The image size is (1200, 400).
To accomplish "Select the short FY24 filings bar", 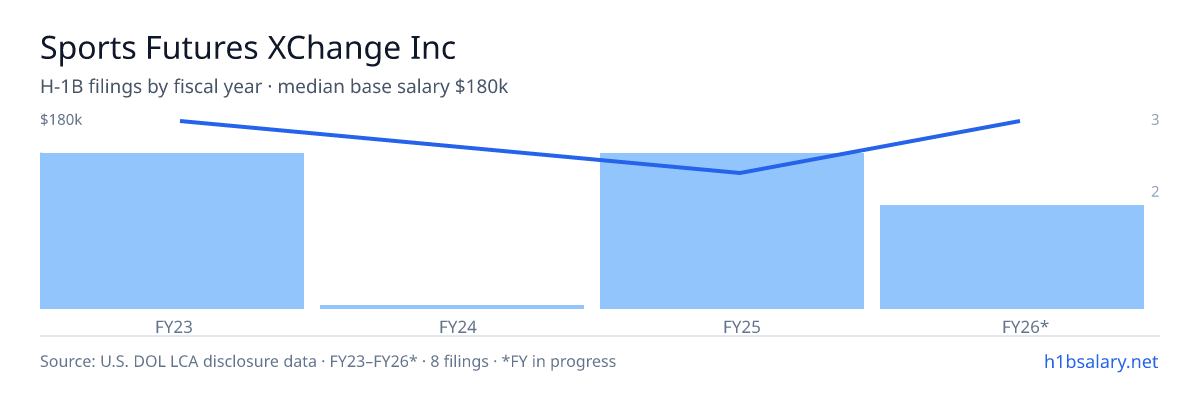I will point(452,307).
